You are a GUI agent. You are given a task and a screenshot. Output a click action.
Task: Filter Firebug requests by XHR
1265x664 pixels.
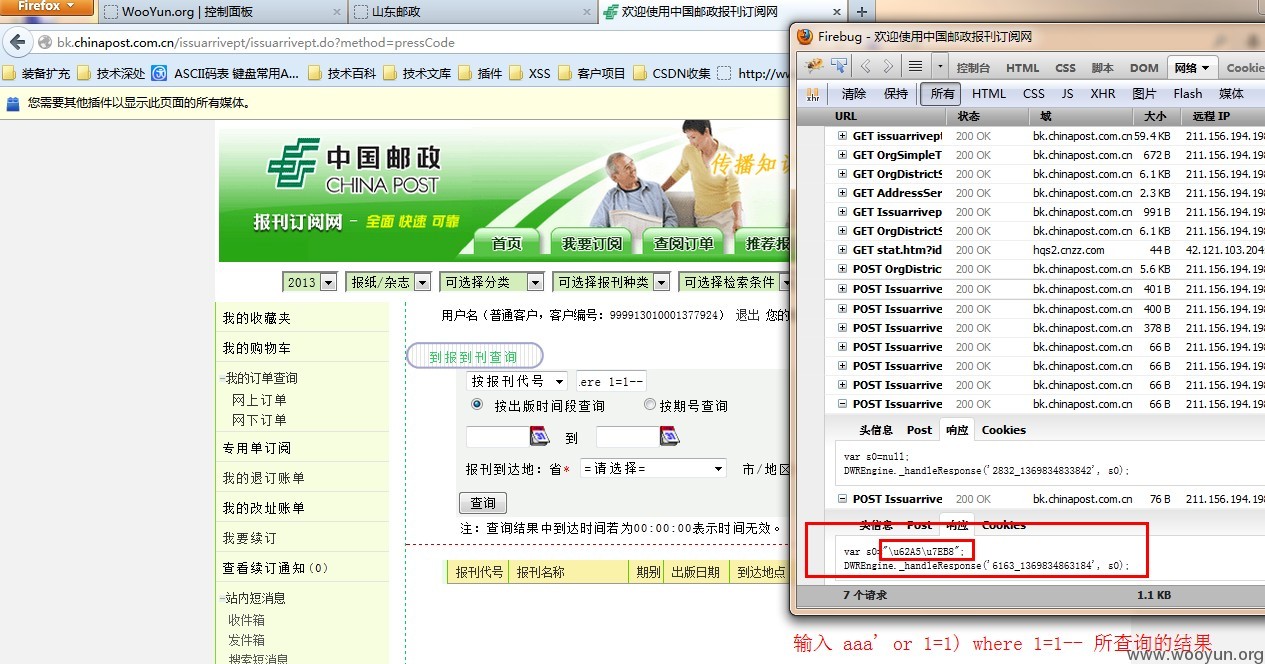coord(1102,93)
